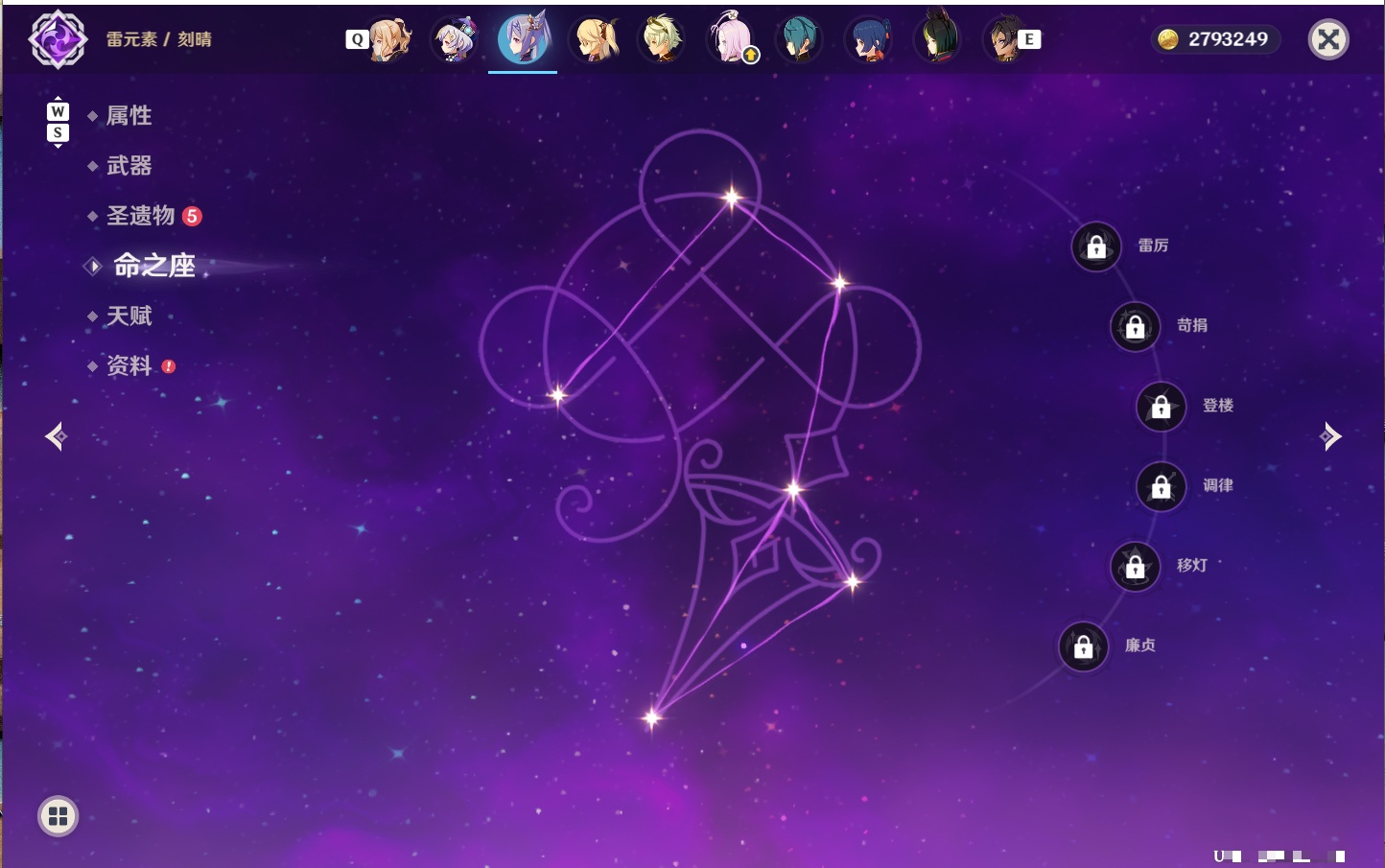This screenshot has height=868, width=1385.
Task: Open the 属性 attributes menu
Action: point(129,115)
